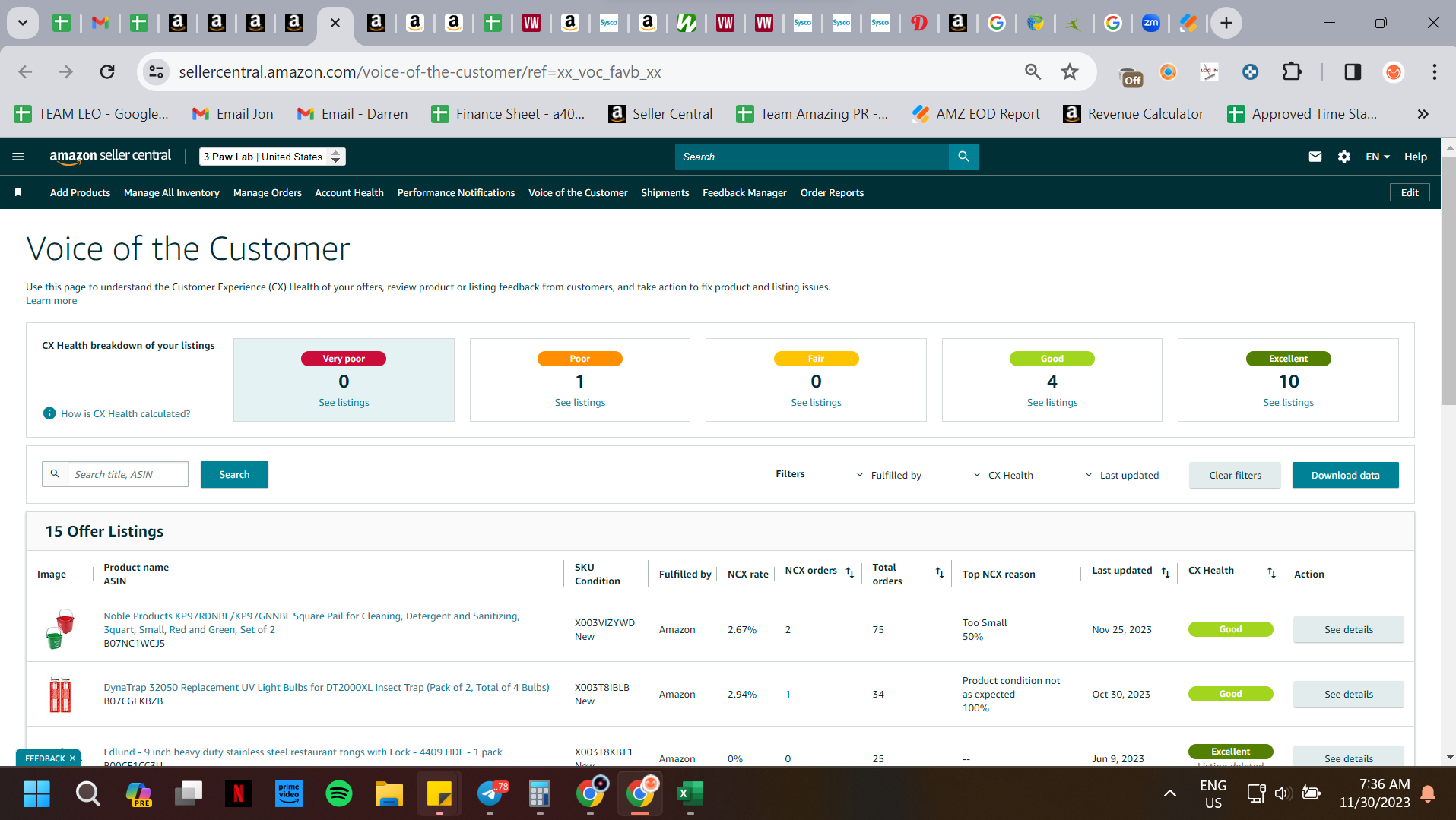The image size is (1456, 820).
Task: Sort by Total orders column arrows
Action: 940,573
